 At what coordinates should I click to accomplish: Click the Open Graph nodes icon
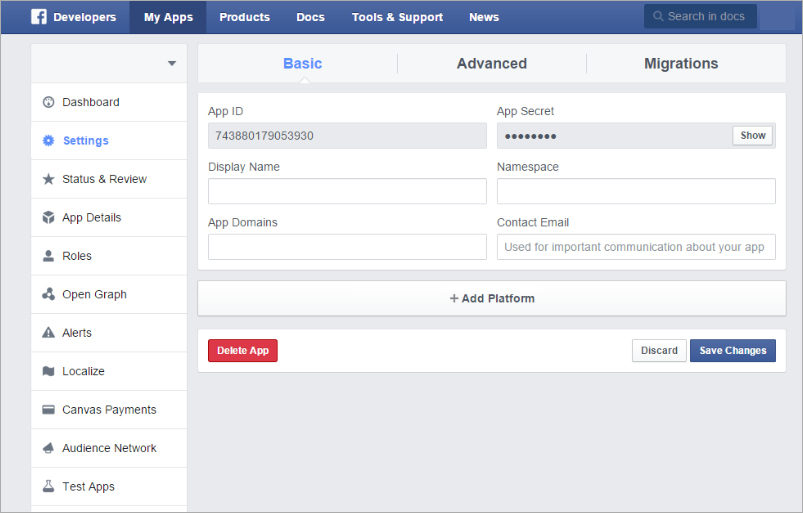[48, 294]
